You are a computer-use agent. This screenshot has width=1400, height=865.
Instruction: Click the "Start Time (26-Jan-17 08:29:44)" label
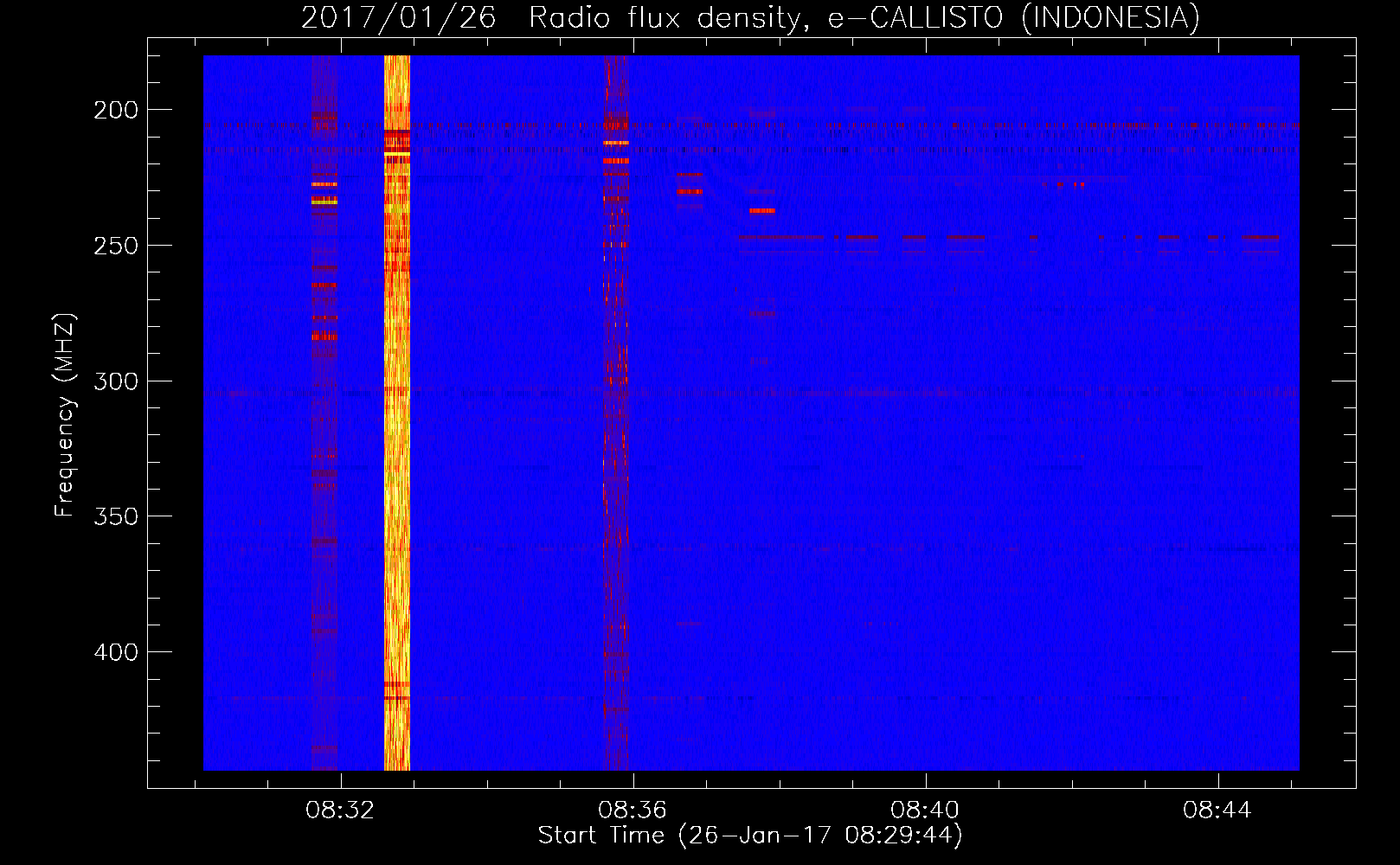pyautogui.click(x=750, y=836)
